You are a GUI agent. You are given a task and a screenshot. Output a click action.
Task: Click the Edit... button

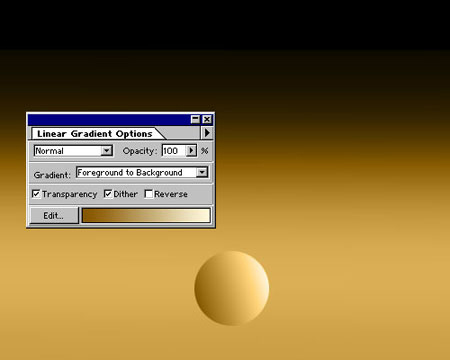[54, 215]
